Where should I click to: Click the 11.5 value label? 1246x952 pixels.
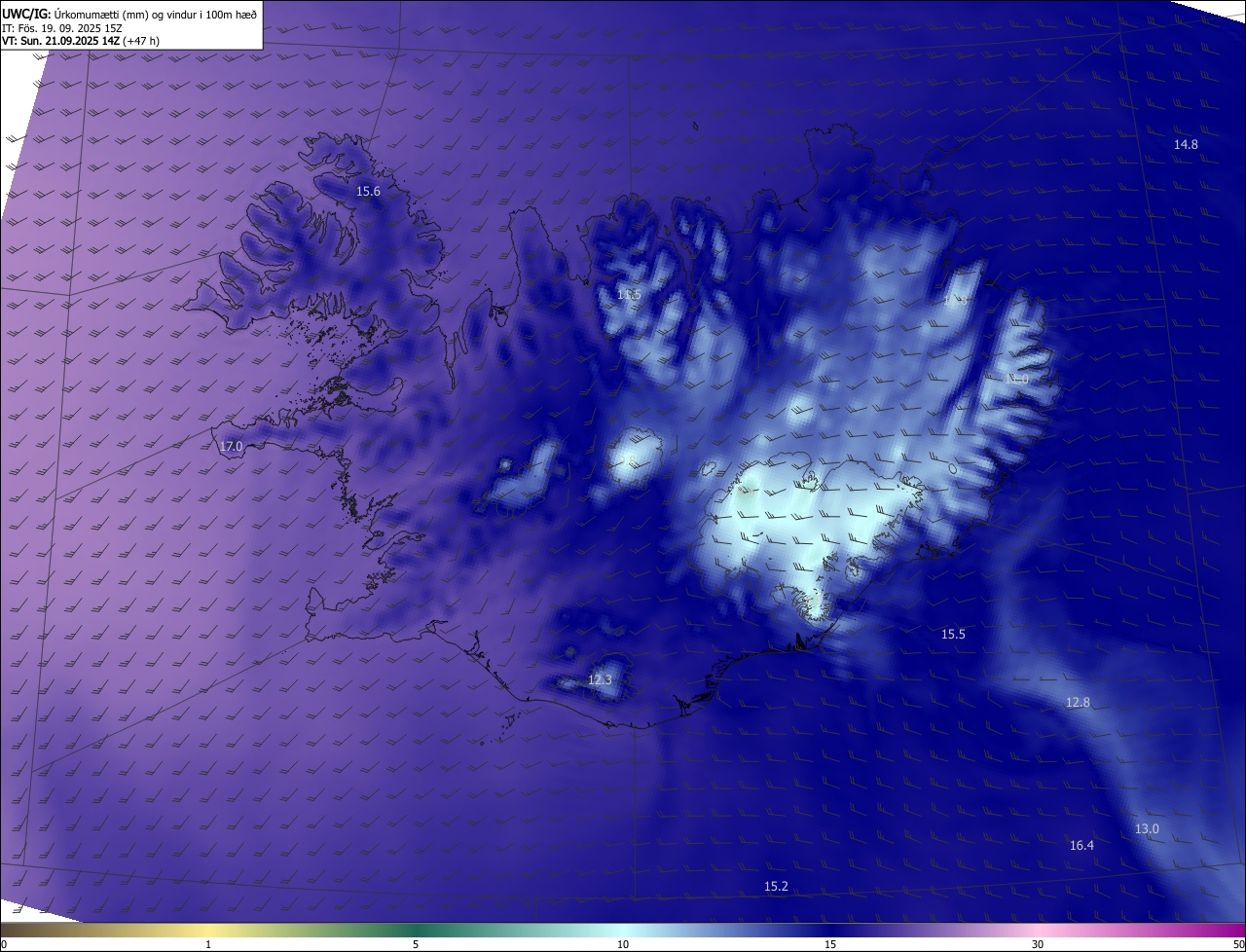[629, 294]
